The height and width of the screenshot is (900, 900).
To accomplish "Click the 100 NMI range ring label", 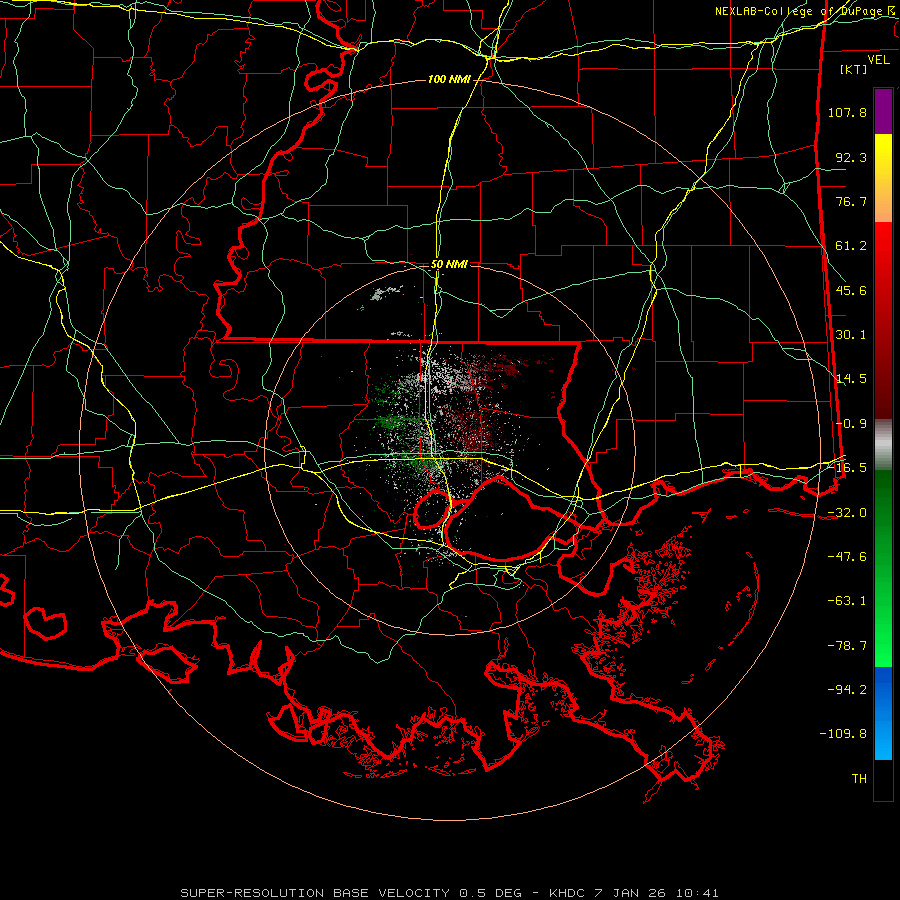I will pyautogui.click(x=449, y=79).
